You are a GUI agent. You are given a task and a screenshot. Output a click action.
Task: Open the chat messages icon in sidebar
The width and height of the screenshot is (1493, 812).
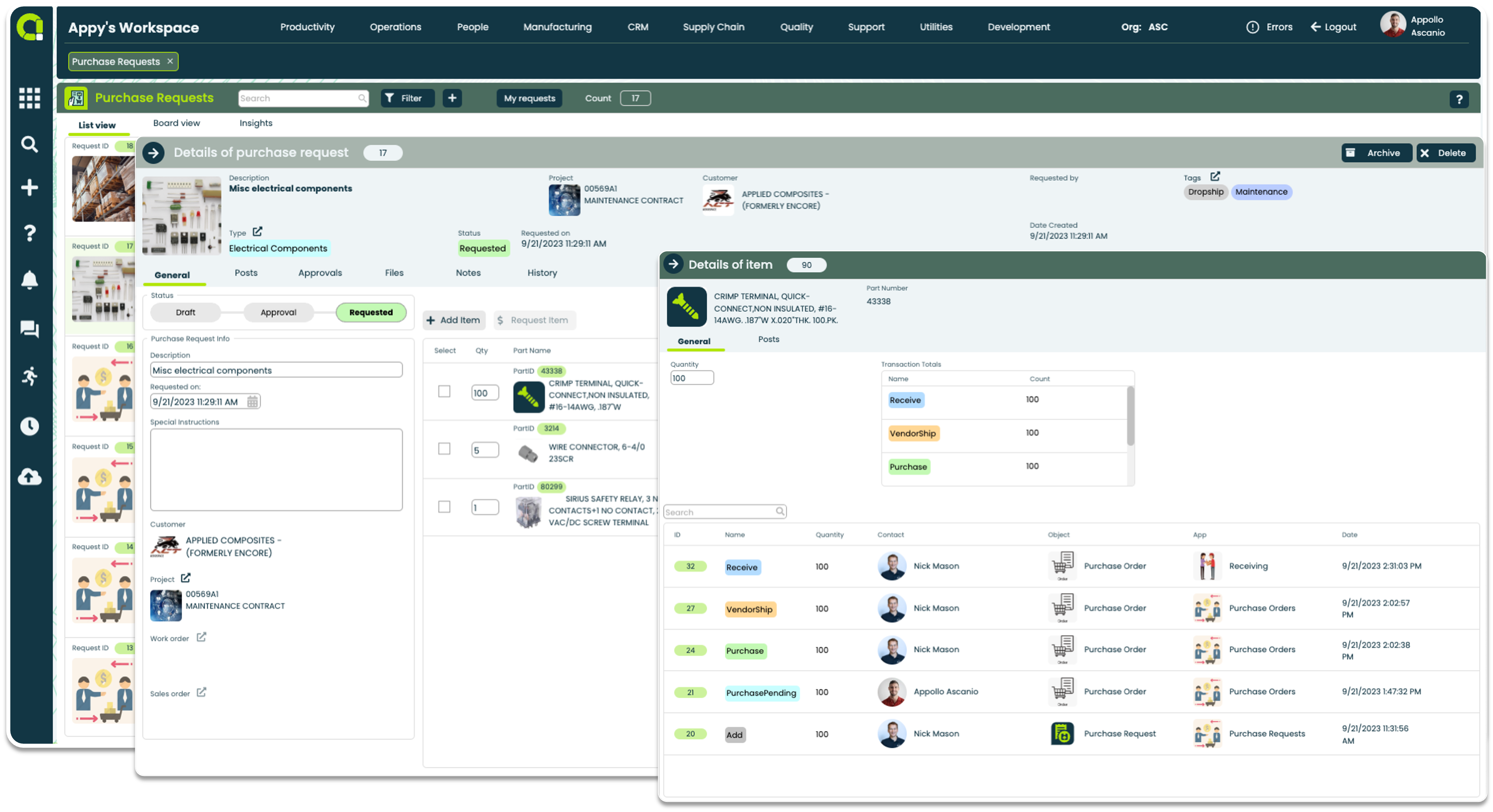click(30, 329)
